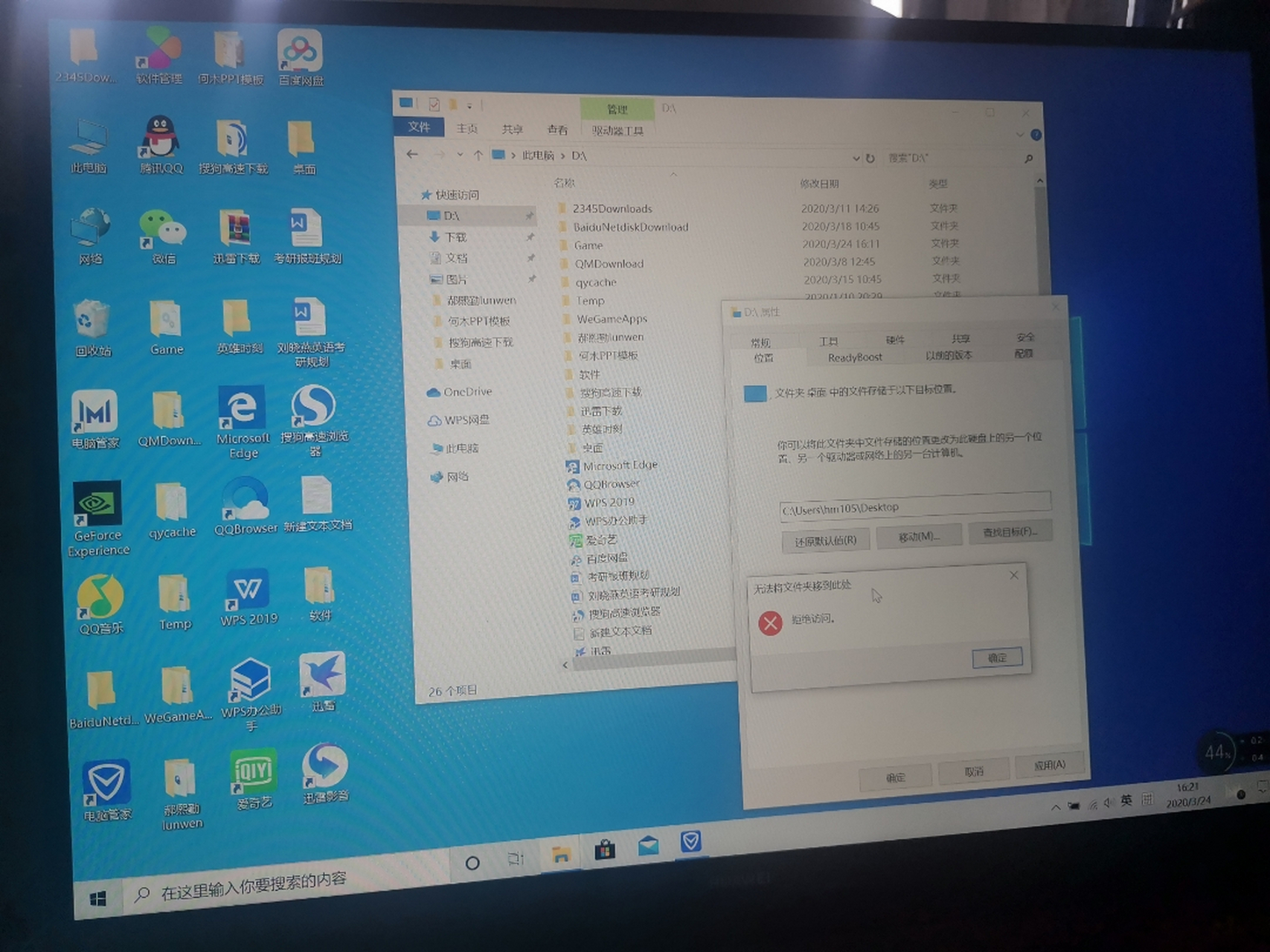Image resolution: width=1270 pixels, height=952 pixels.
Task: Select the 回收站 recycle bin icon
Action: coord(93,328)
